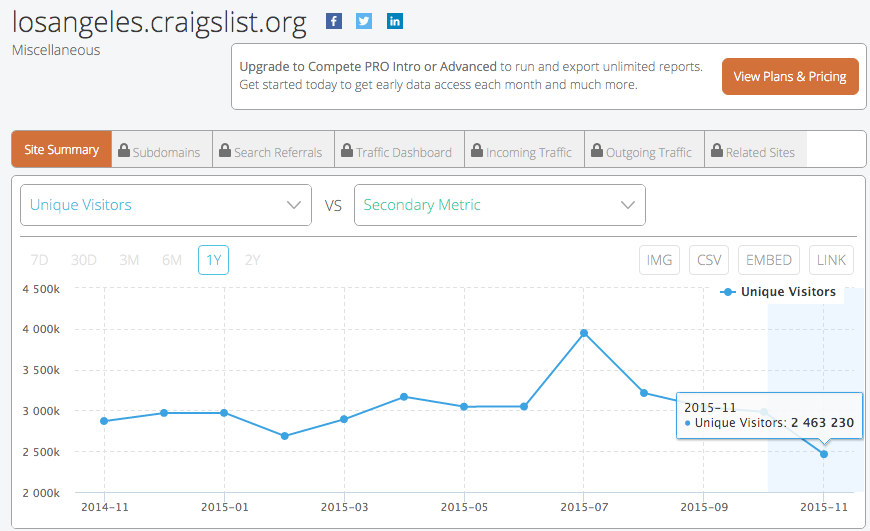Select the 1Y time range
The image size is (870, 531).
tap(214, 260)
